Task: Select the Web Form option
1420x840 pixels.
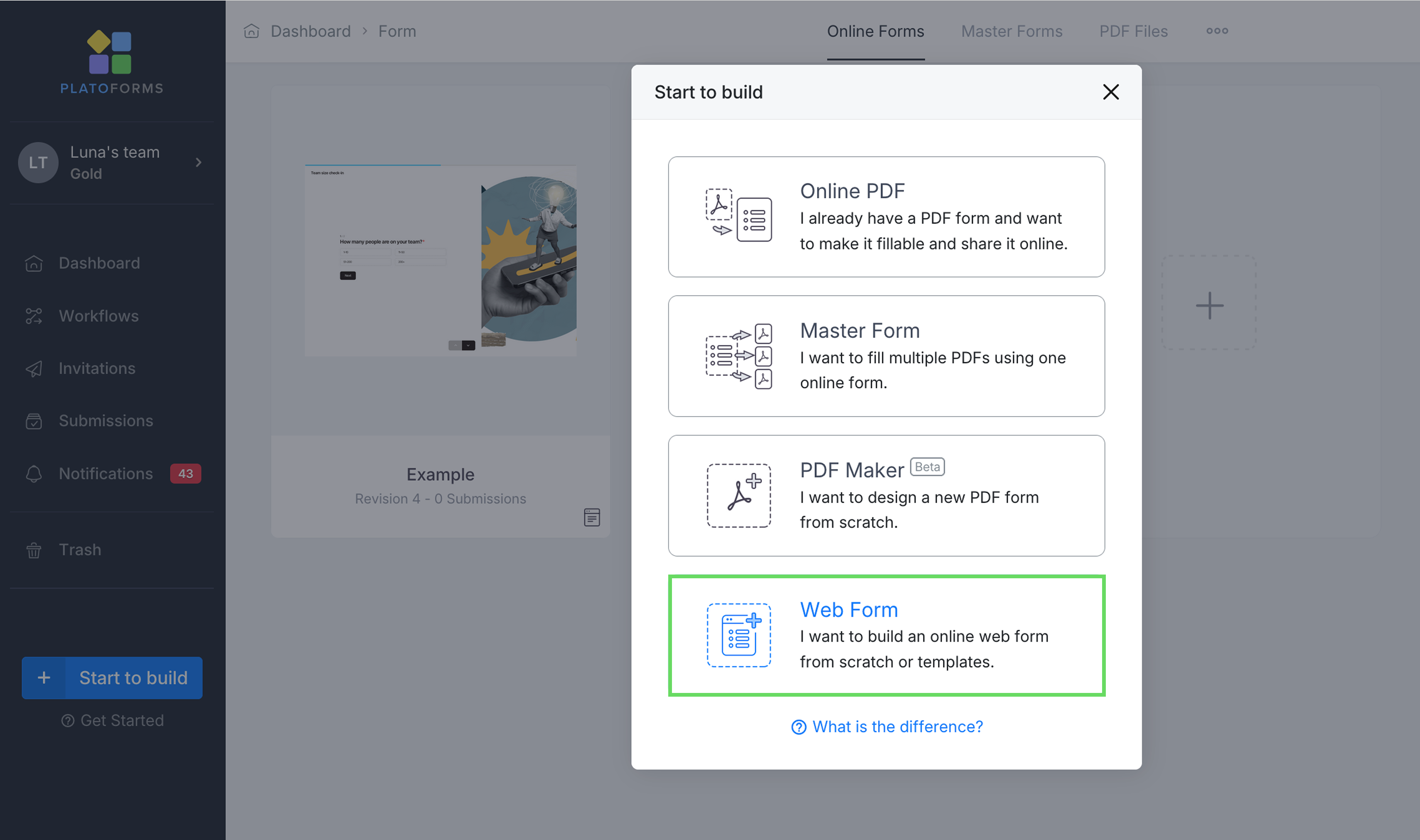Action: [x=887, y=635]
